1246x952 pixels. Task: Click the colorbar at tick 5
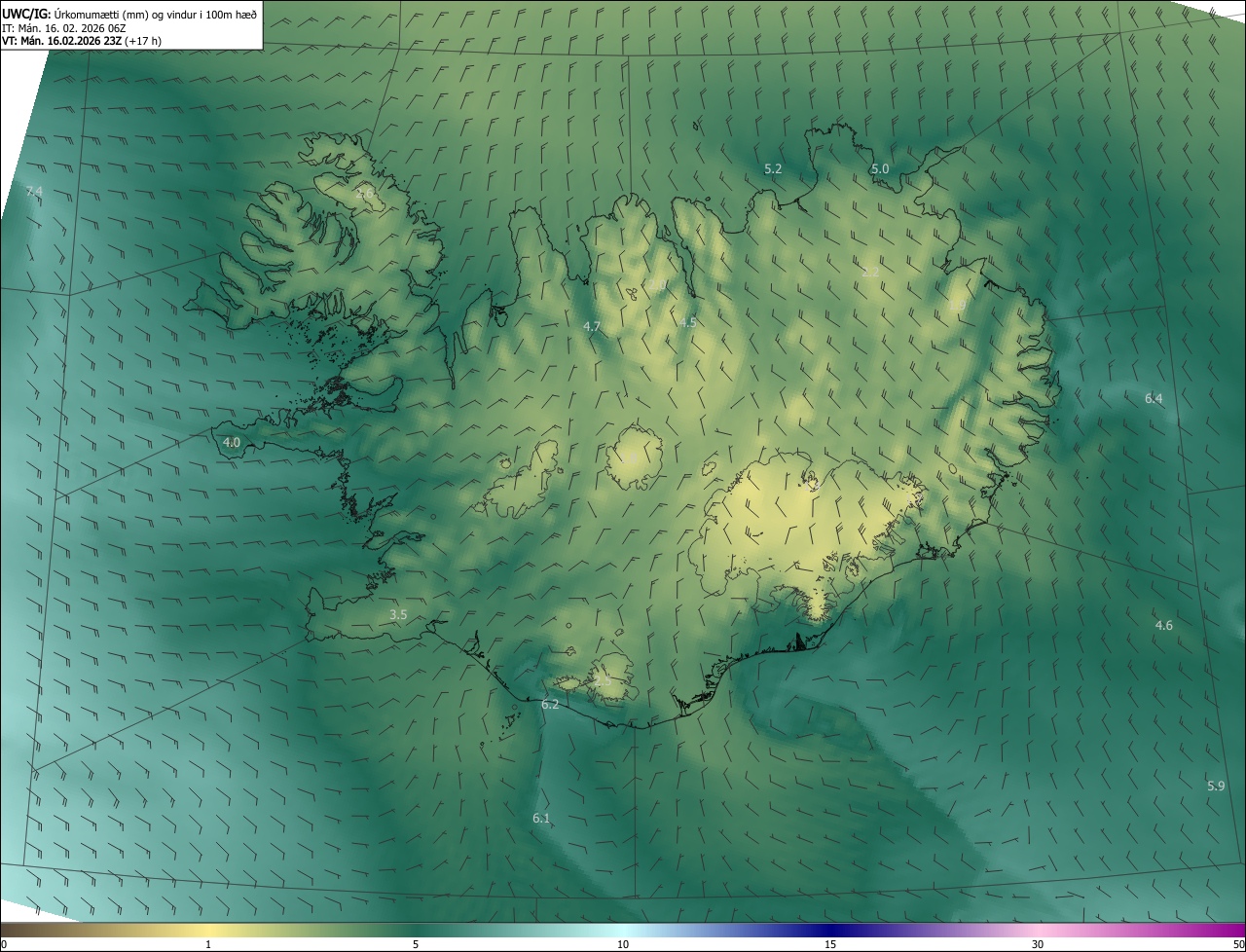pyautogui.click(x=416, y=932)
